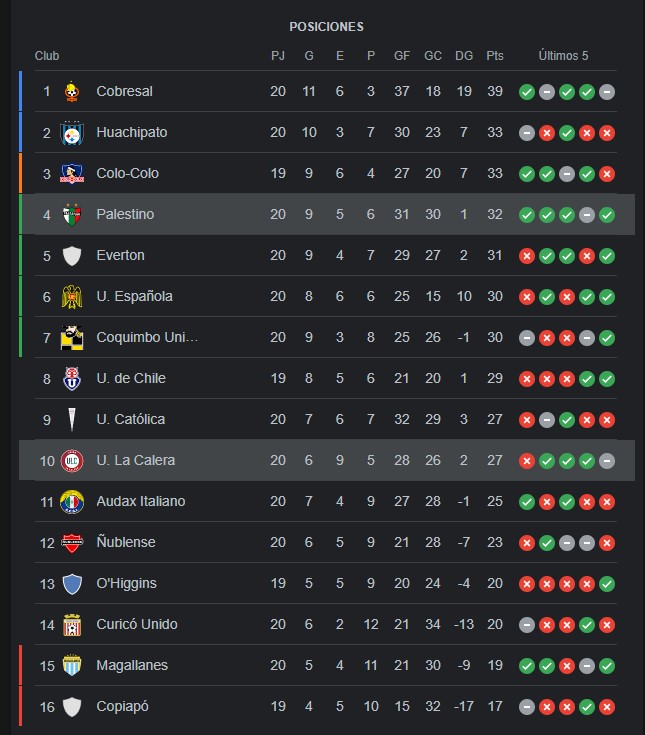Open the O'Higgins team name link
Image resolution: width=645 pixels, height=735 pixels.
pyautogui.click(x=127, y=584)
